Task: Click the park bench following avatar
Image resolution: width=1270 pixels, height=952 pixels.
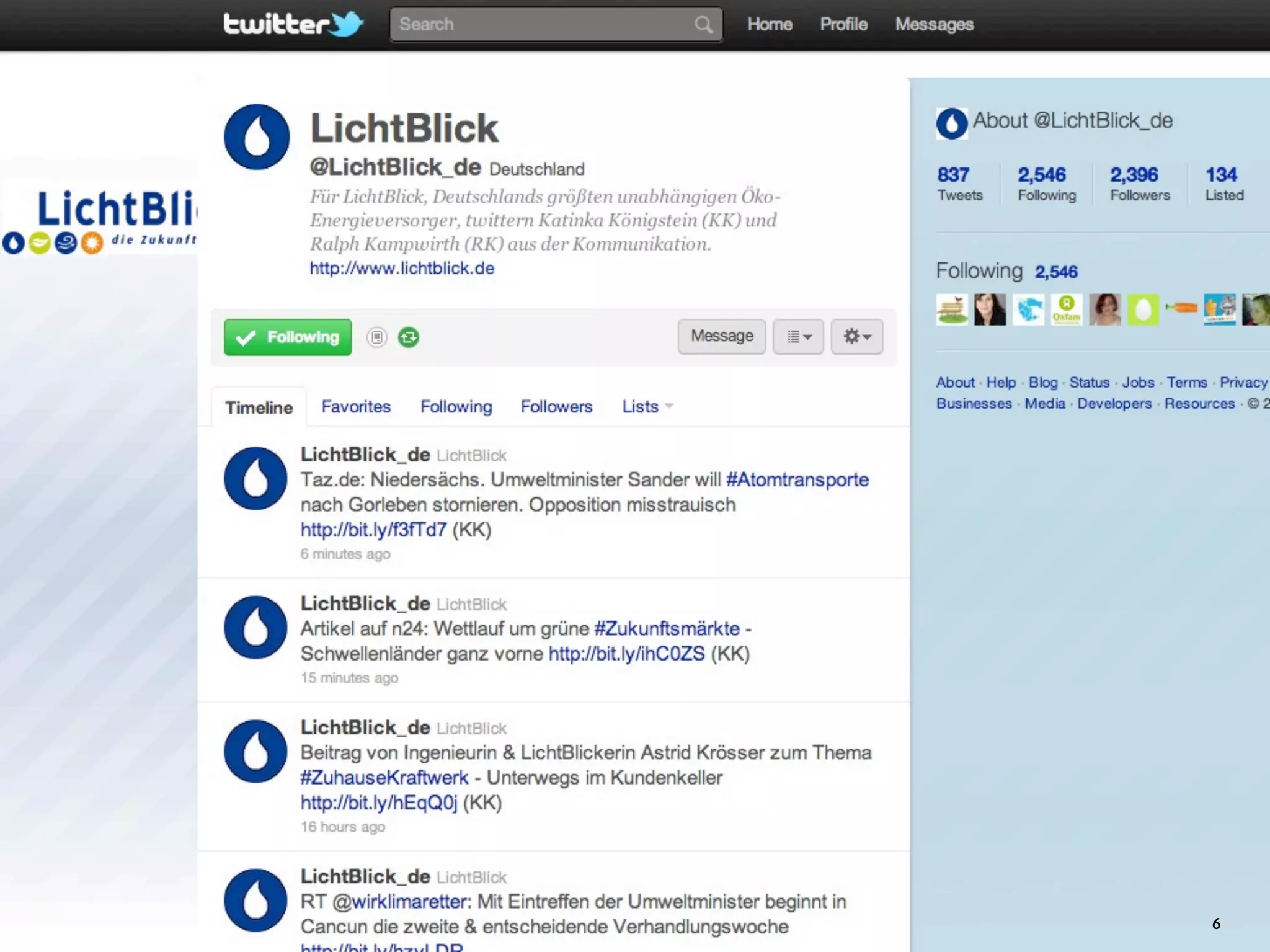Action: 951,309
